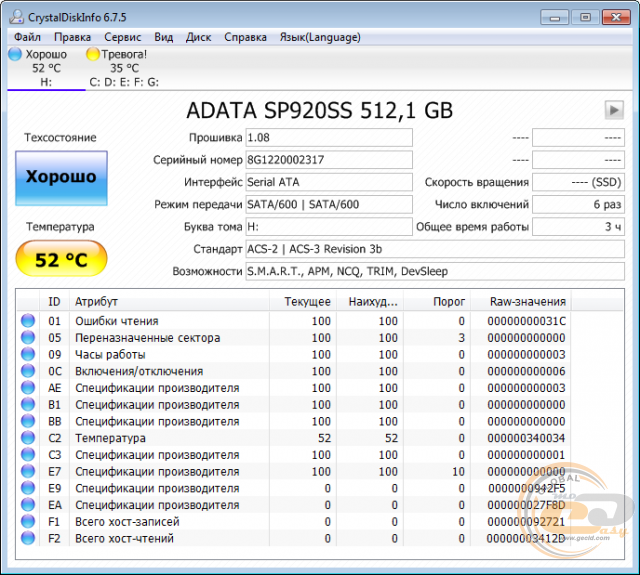Click raw value 00000000031C
This screenshot has width=640, height=575.
[x=527, y=321]
